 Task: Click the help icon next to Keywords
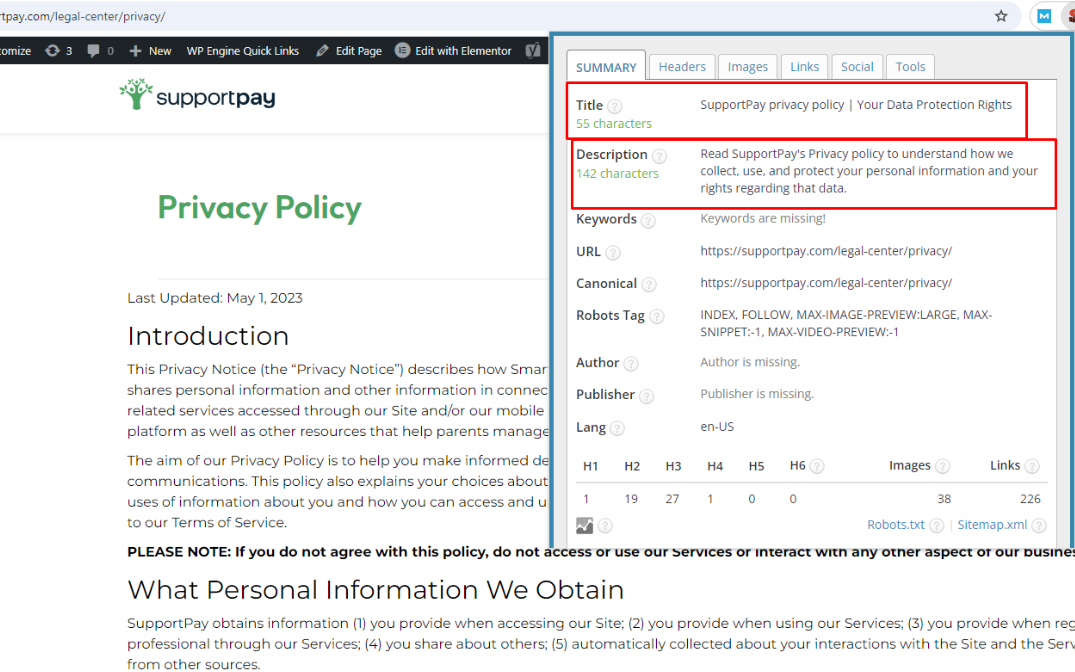(x=648, y=220)
